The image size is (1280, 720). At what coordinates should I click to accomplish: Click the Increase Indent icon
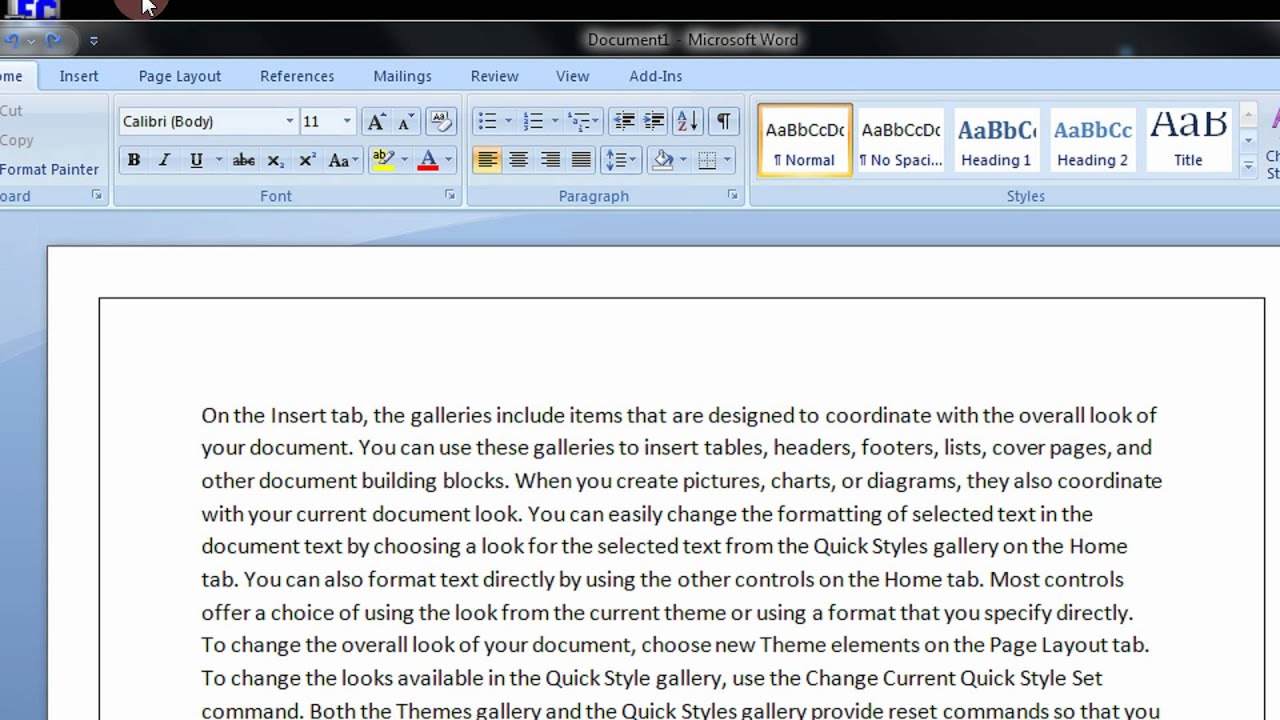[x=654, y=121]
